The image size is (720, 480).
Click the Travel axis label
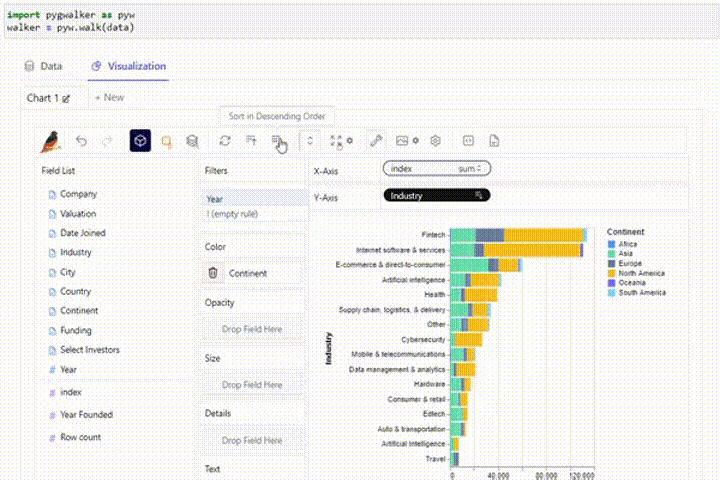point(435,458)
